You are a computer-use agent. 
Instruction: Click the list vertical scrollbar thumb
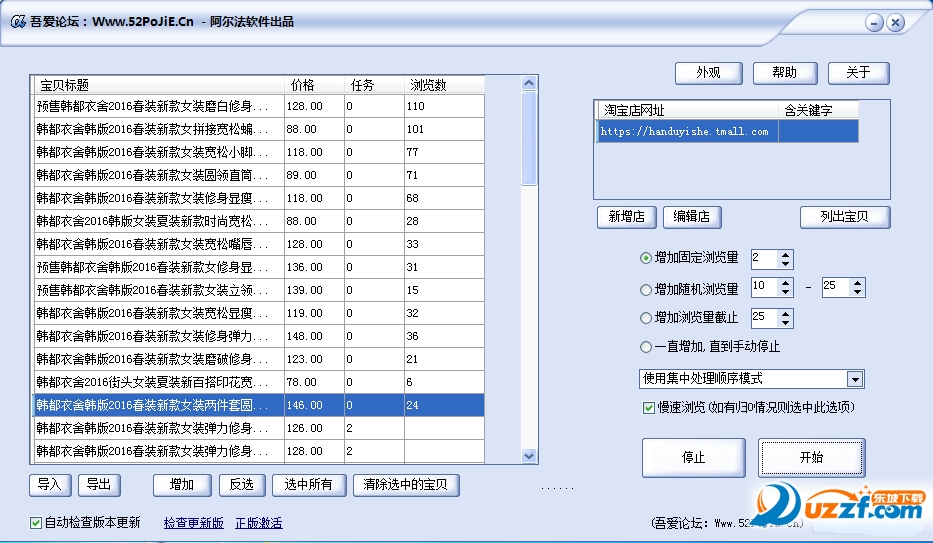(529, 138)
